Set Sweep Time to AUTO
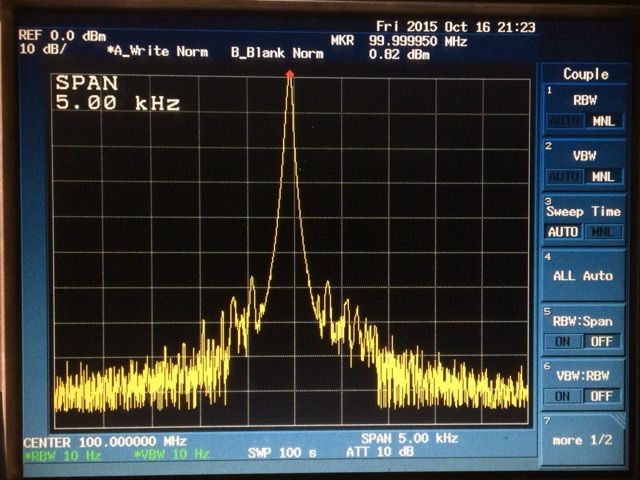Image resolution: width=640 pixels, height=480 pixels. pyautogui.click(x=563, y=232)
